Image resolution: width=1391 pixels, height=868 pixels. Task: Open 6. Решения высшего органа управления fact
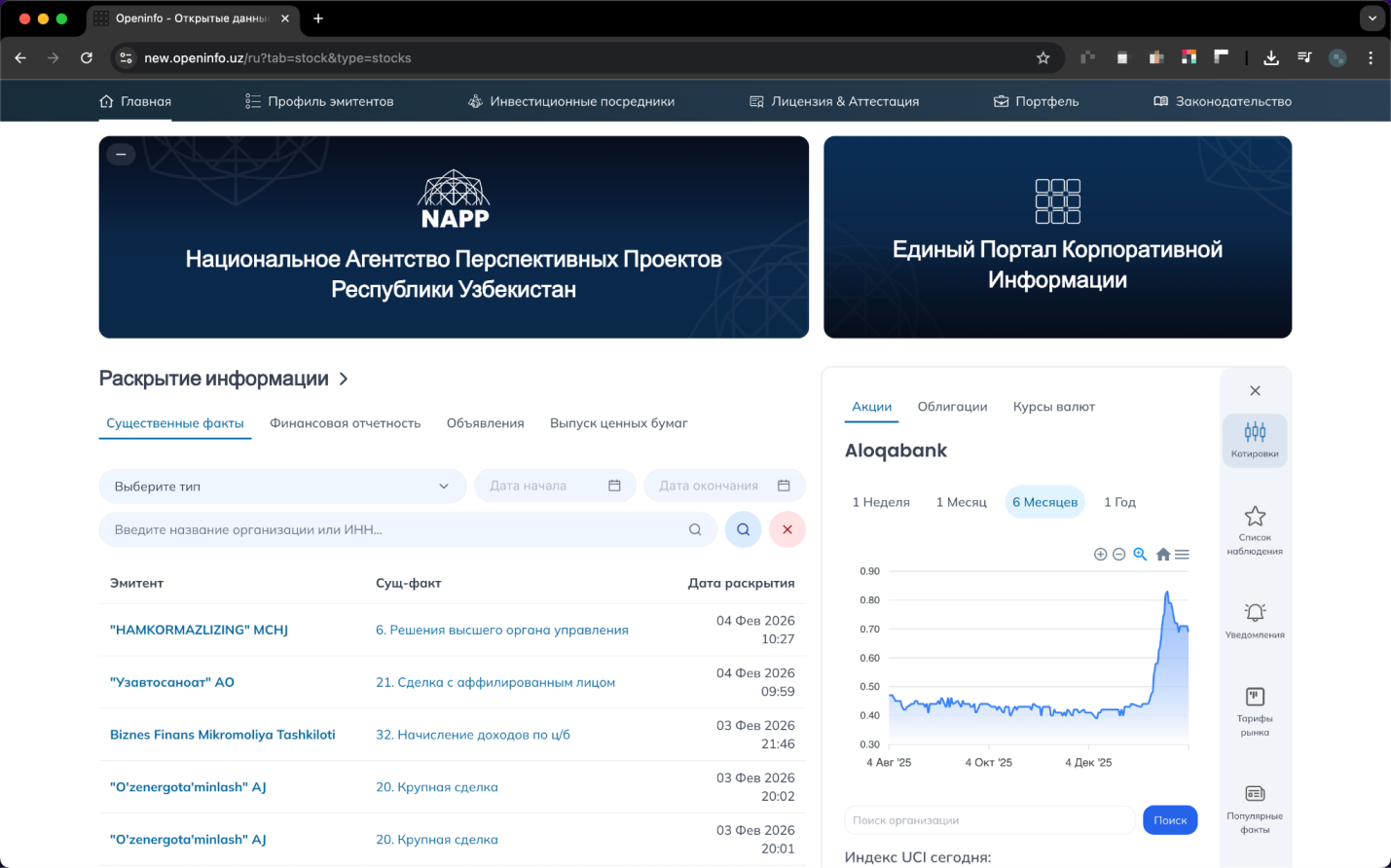502,630
